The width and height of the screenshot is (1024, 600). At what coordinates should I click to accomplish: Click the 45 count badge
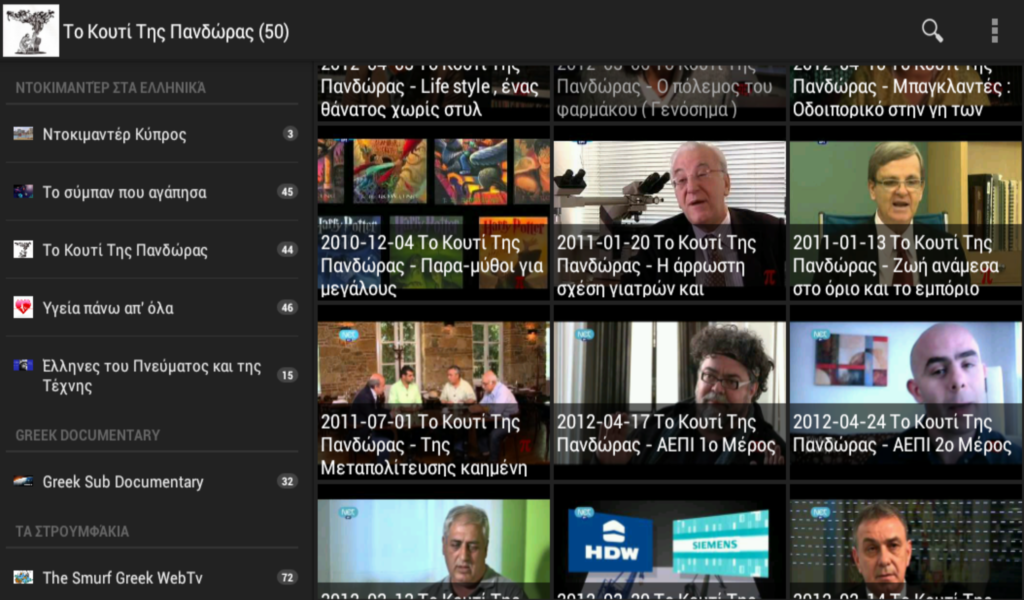tap(287, 191)
